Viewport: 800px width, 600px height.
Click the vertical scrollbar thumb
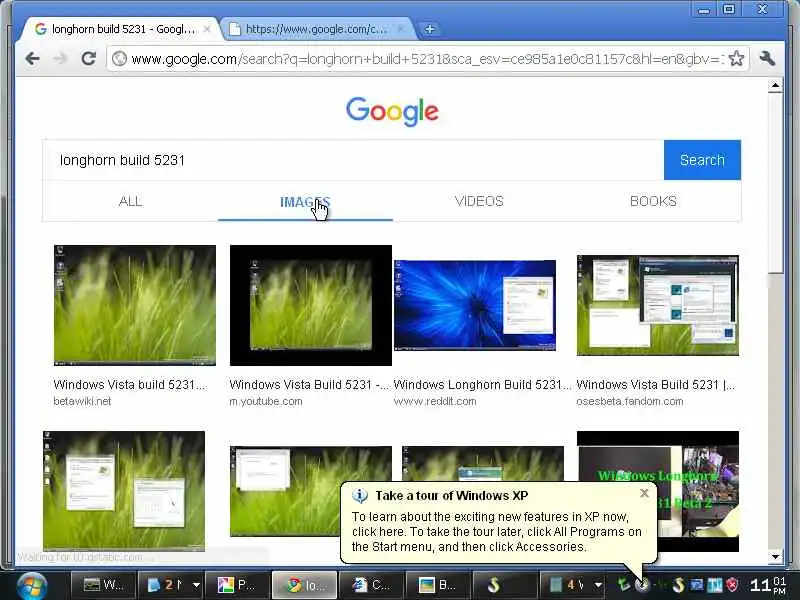tap(775, 183)
